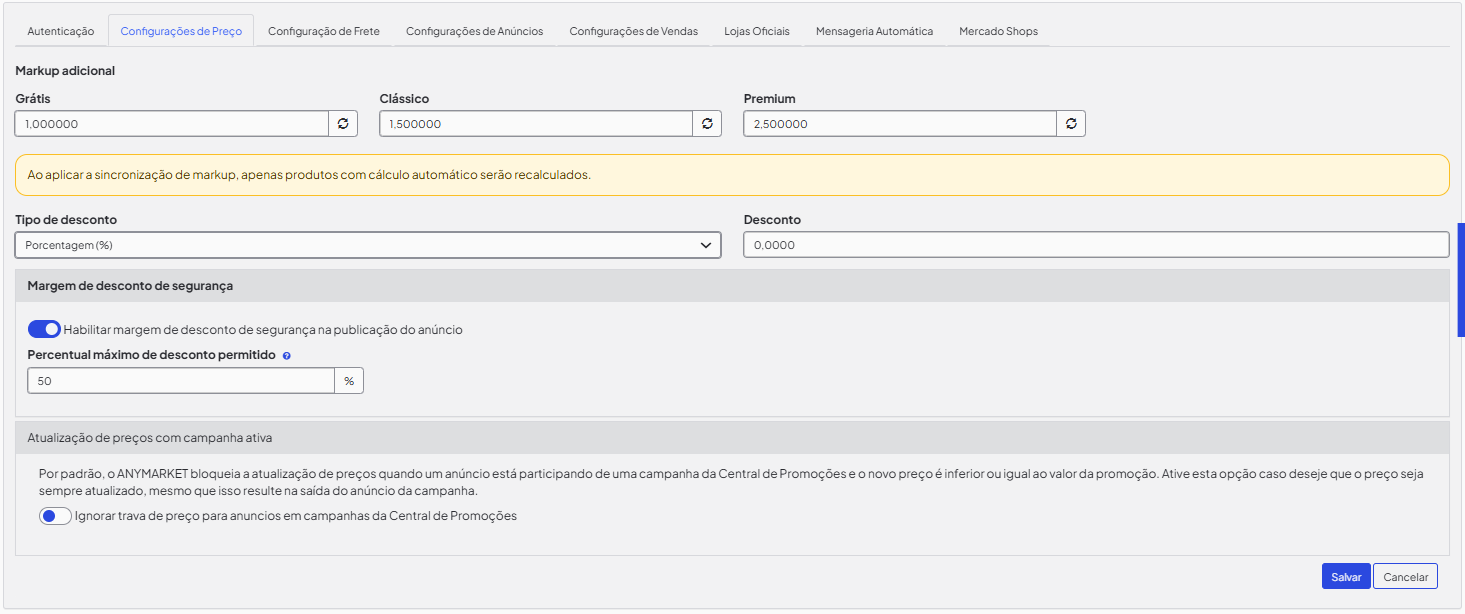This screenshot has height=614, width=1465.
Task: Click the yellow markup synchronization notice
Action: click(x=732, y=175)
